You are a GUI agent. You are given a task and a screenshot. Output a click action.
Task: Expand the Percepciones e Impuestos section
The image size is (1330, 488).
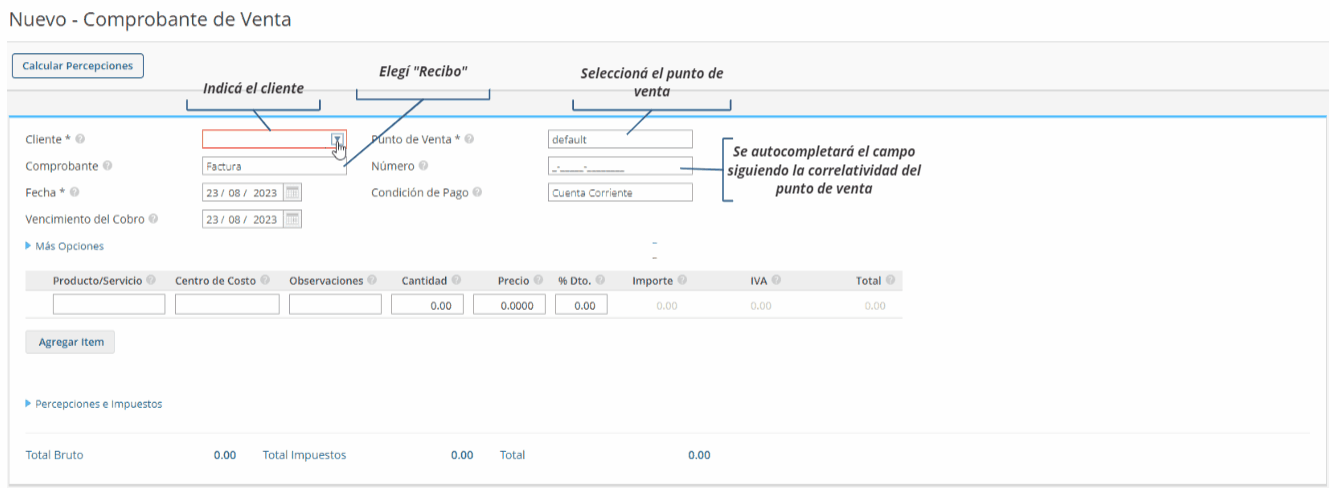94,404
